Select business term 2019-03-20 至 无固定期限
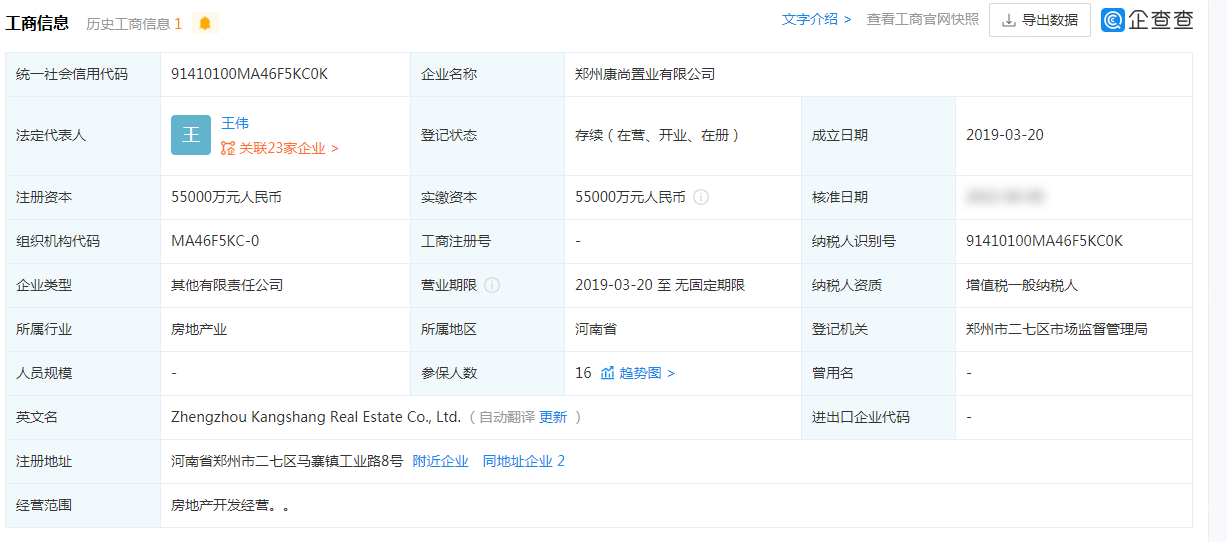This screenshot has width=1227, height=542. tap(660, 285)
